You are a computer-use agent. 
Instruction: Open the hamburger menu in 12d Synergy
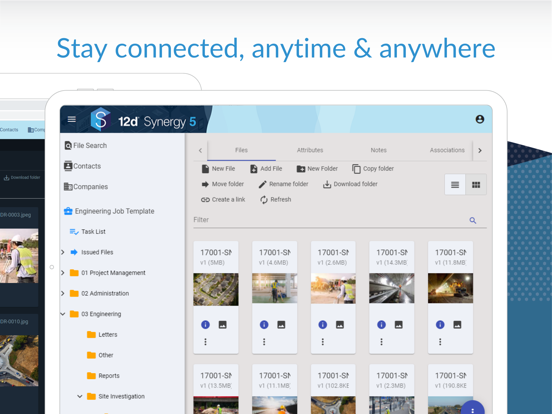(71, 119)
